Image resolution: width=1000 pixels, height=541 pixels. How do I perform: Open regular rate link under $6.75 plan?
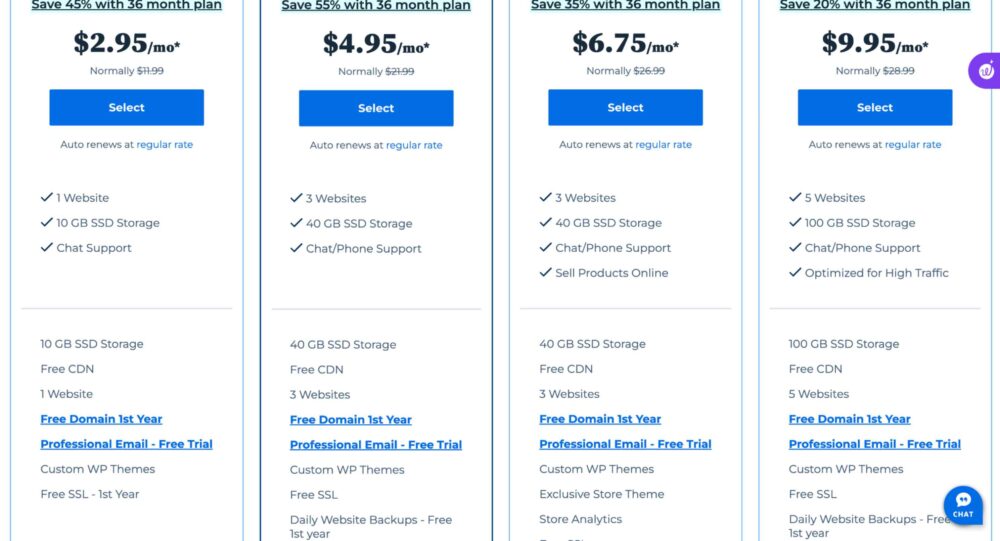pyautogui.click(x=663, y=145)
